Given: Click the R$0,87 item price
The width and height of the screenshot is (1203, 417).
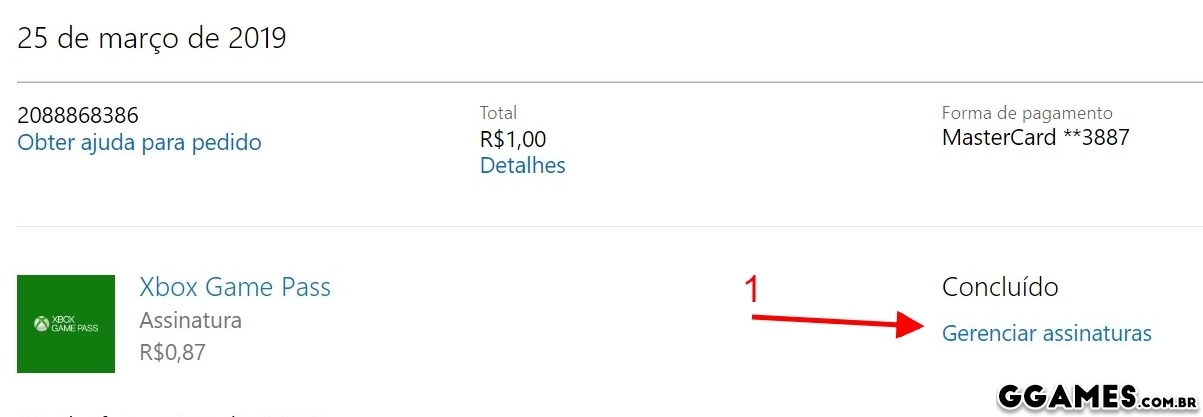Looking at the screenshot, I should coord(172,352).
